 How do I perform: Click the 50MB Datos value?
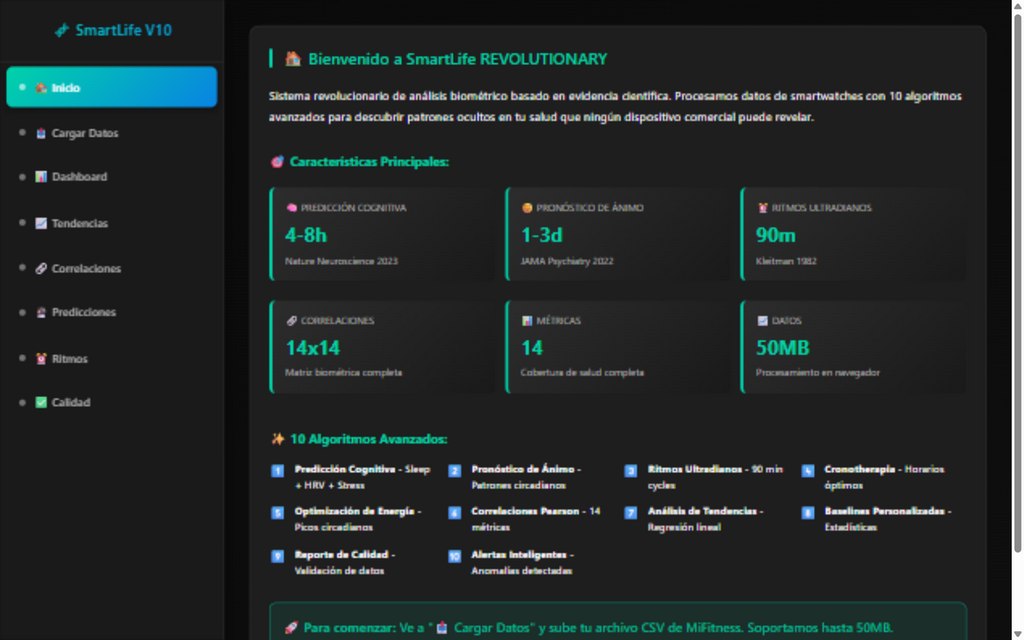tap(782, 348)
